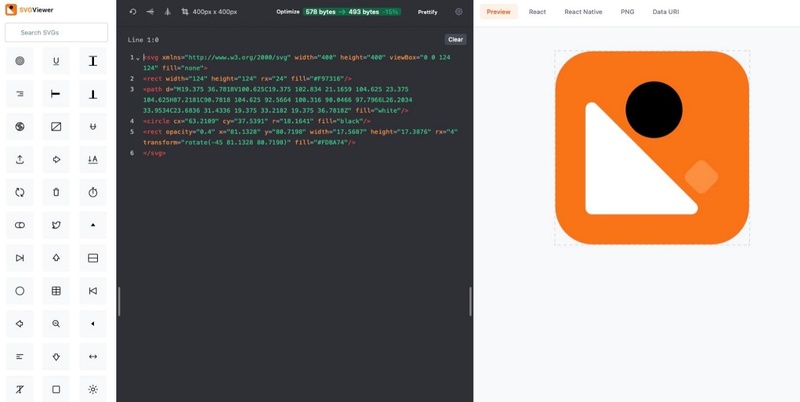Select the align-right lines icon
The width and height of the screenshot is (800, 402).
19,94
